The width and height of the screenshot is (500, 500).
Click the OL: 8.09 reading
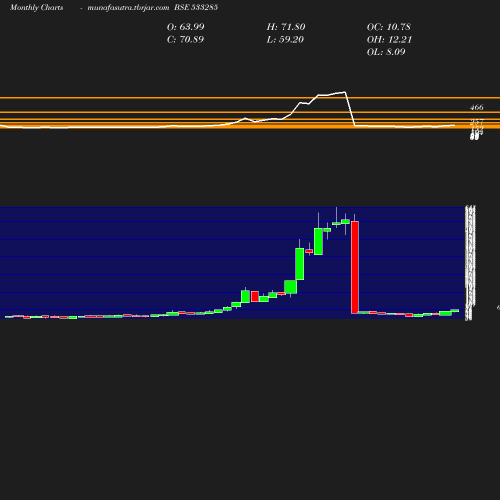click(386, 52)
